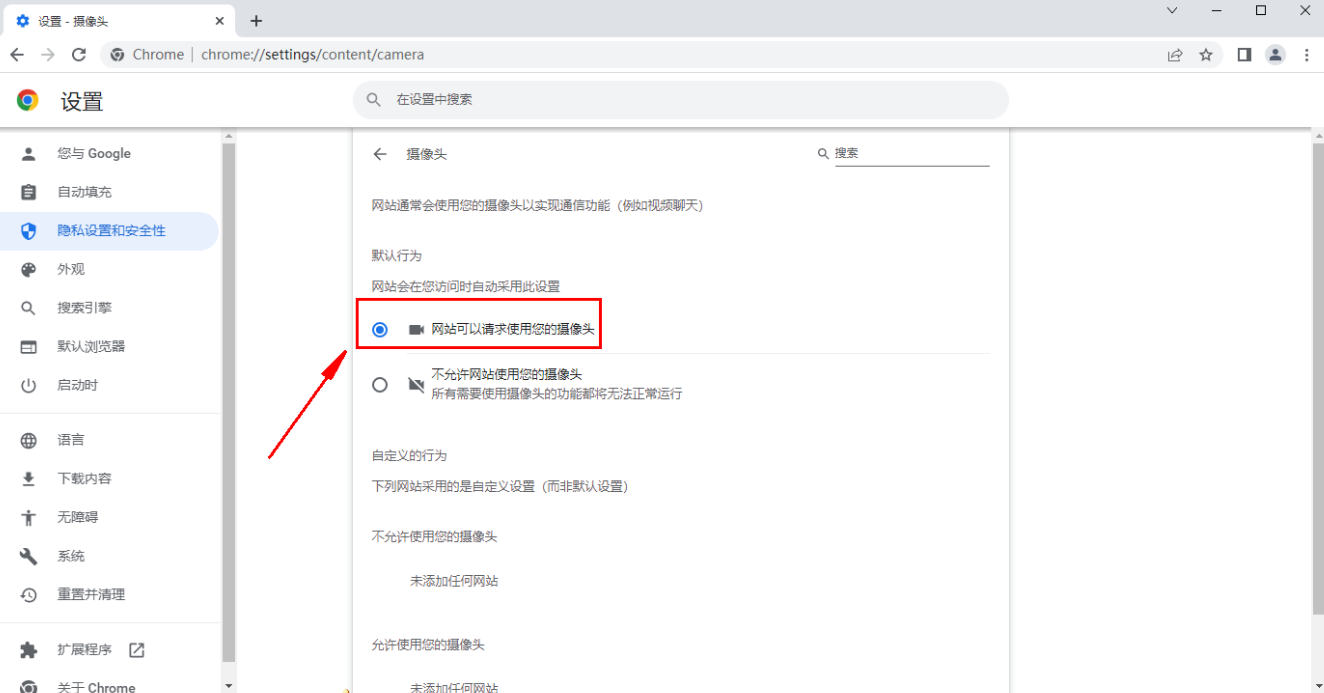Open 隐私设置和安全性 section
1324x693 pixels.
[x=109, y=231]
